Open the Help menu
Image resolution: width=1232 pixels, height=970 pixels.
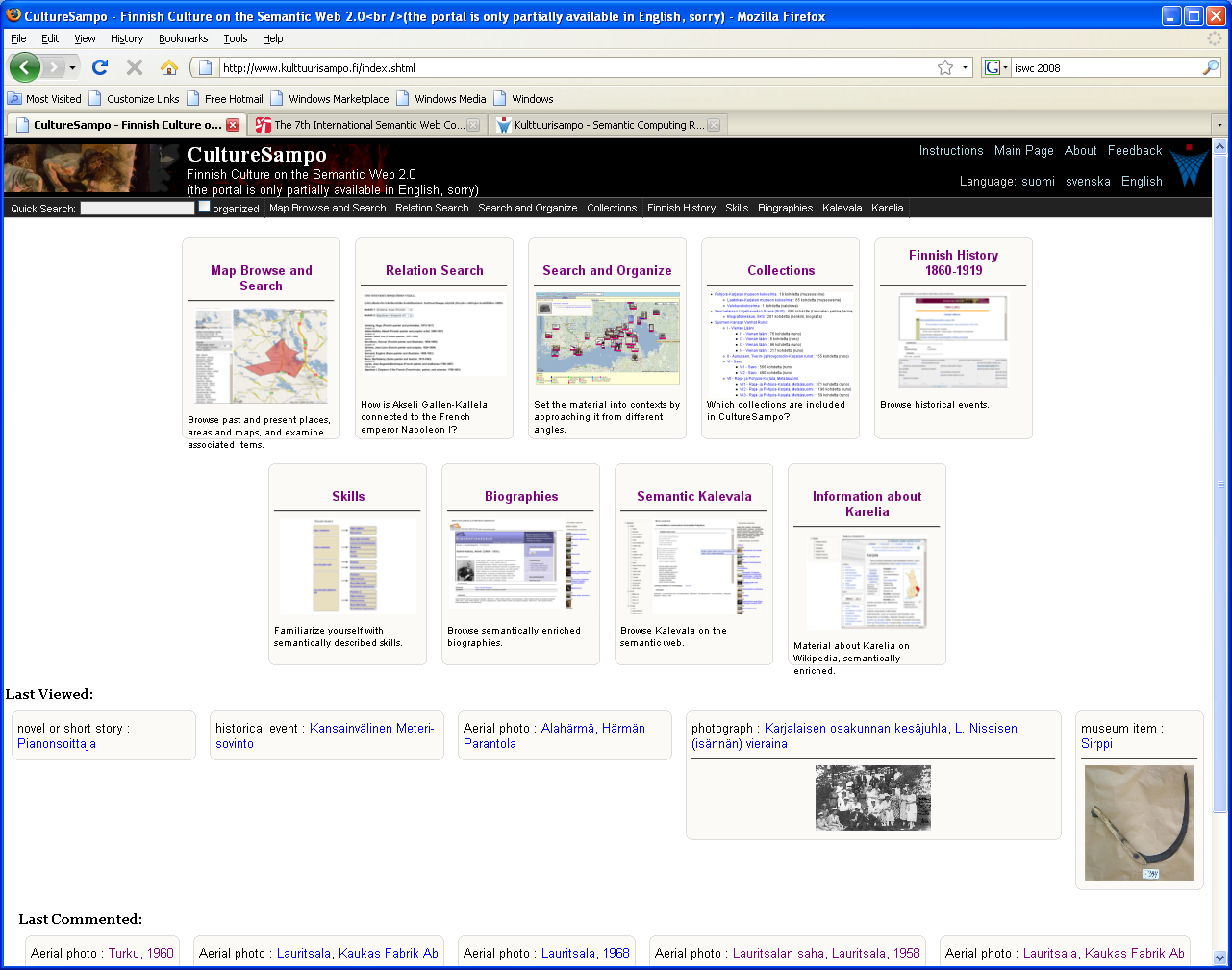point(273,38)
